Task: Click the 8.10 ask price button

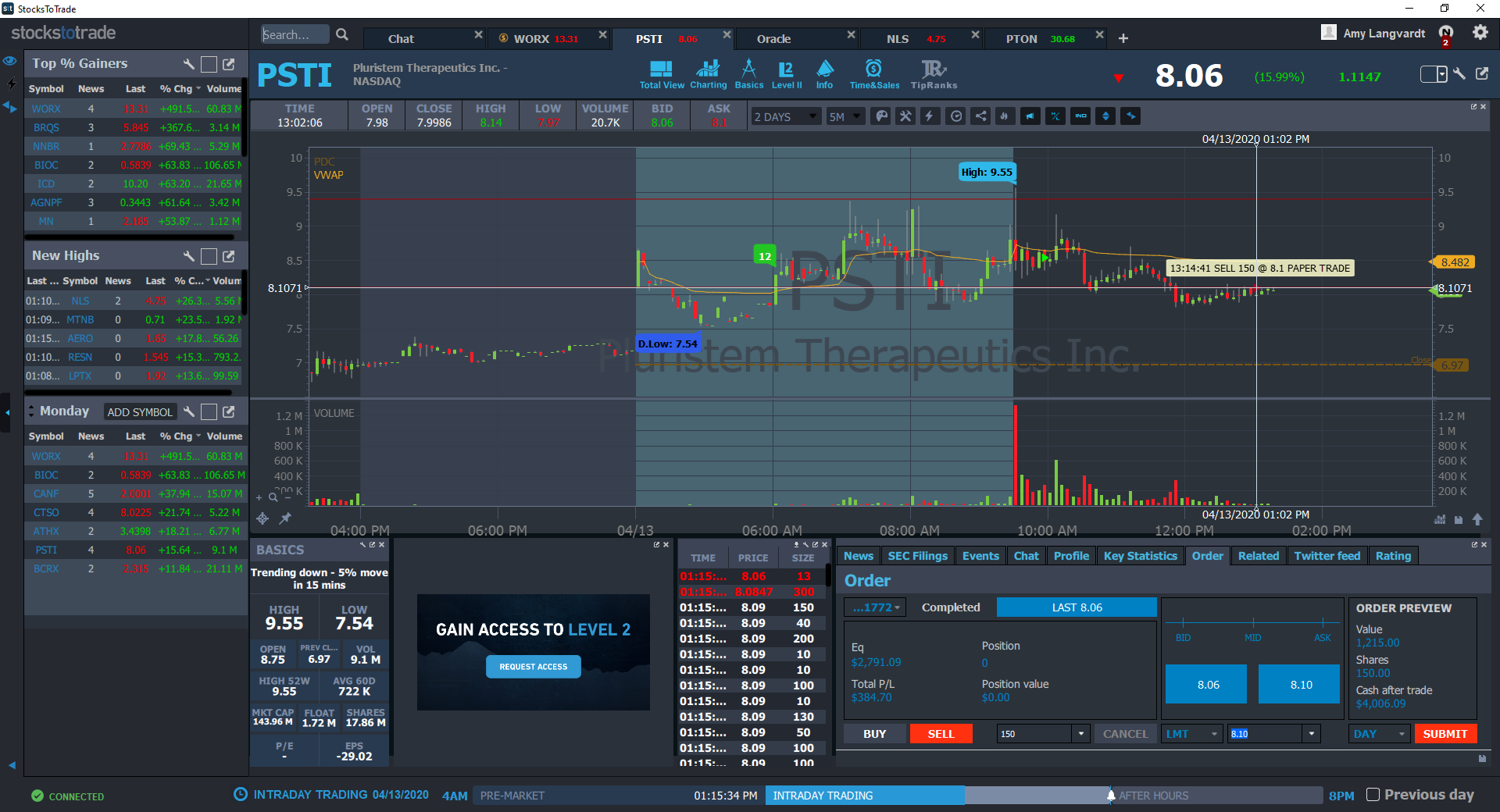Action: coord(1301,685)
